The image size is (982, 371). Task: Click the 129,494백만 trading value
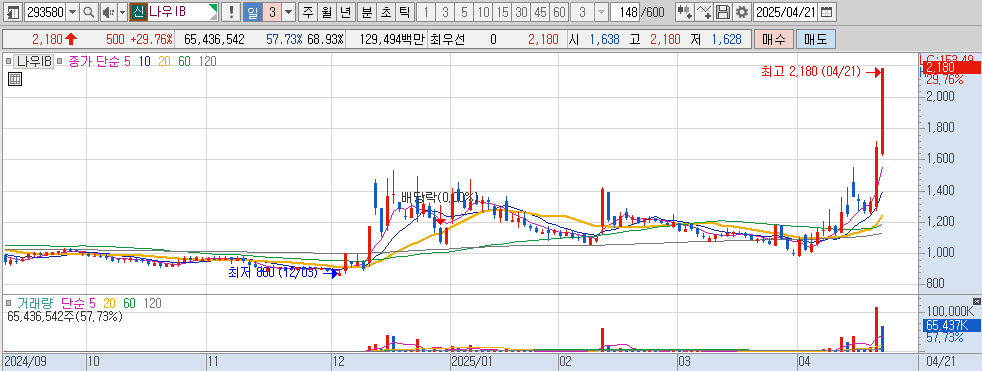(x=393, y=39)
